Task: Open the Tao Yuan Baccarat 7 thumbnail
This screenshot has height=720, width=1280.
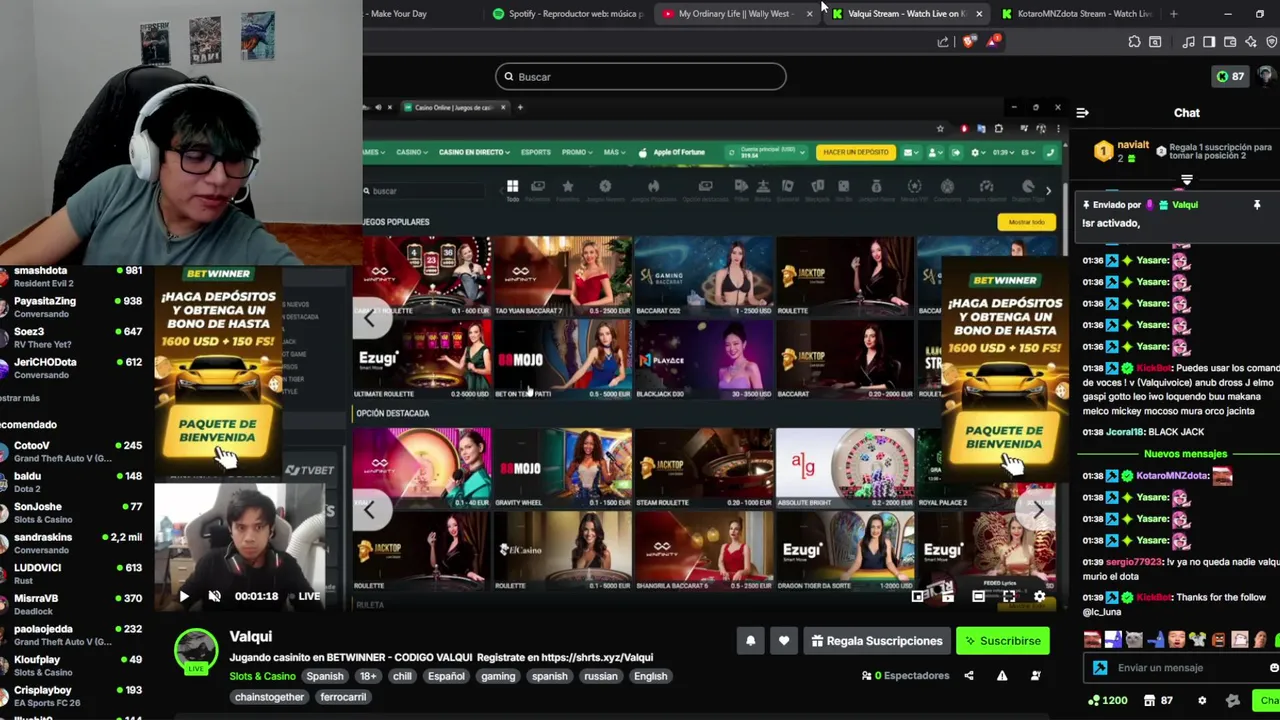Action: coord(562,276)
